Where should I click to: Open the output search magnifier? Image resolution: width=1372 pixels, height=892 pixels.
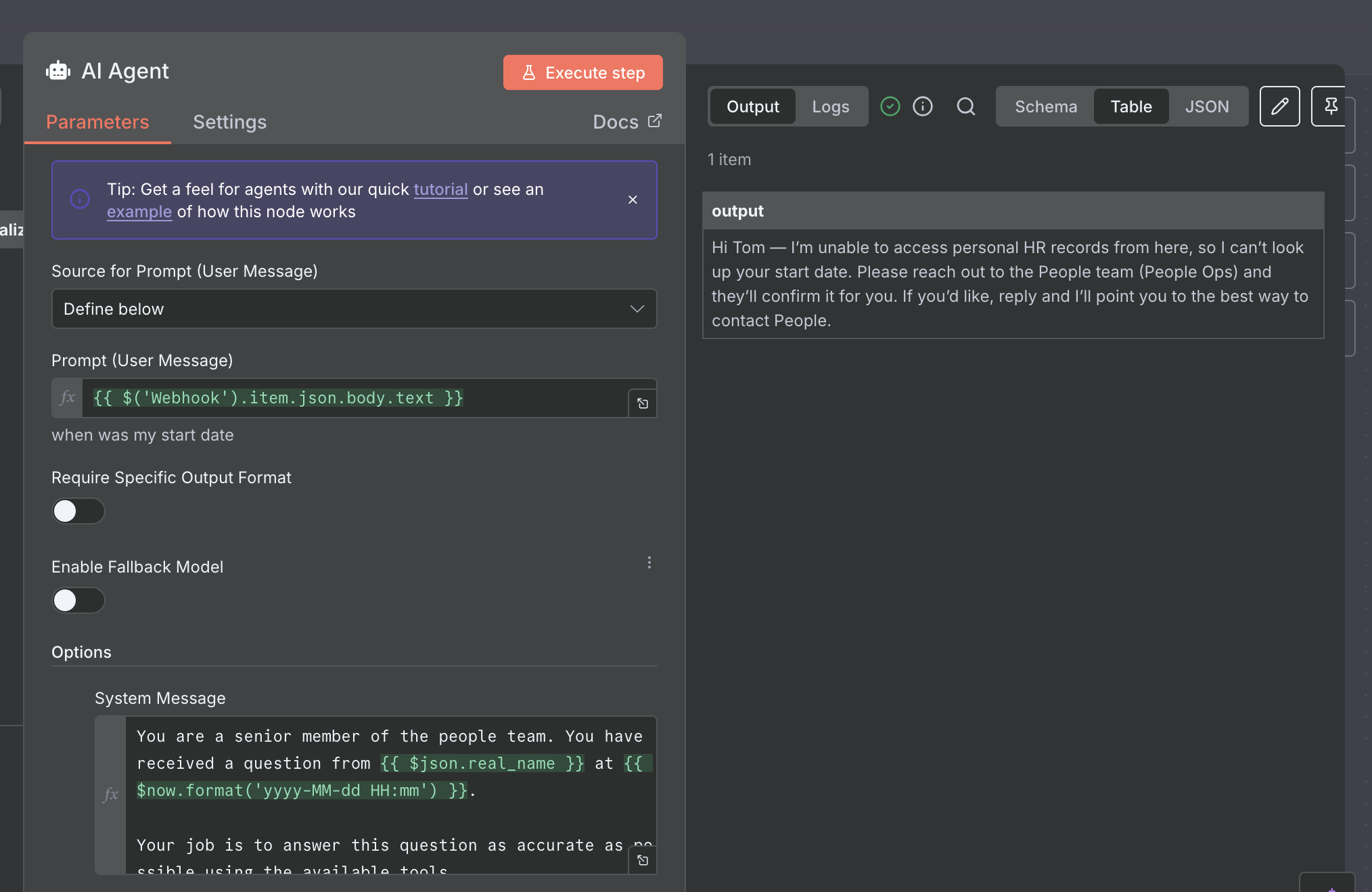click(965, 106)
